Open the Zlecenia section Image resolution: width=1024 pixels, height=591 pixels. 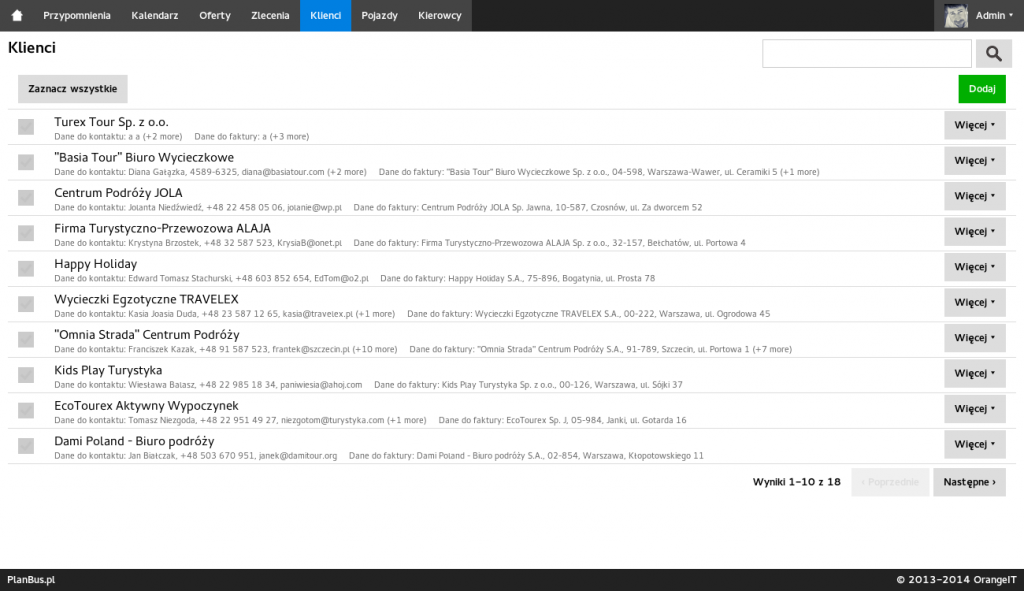pos(270,15)
